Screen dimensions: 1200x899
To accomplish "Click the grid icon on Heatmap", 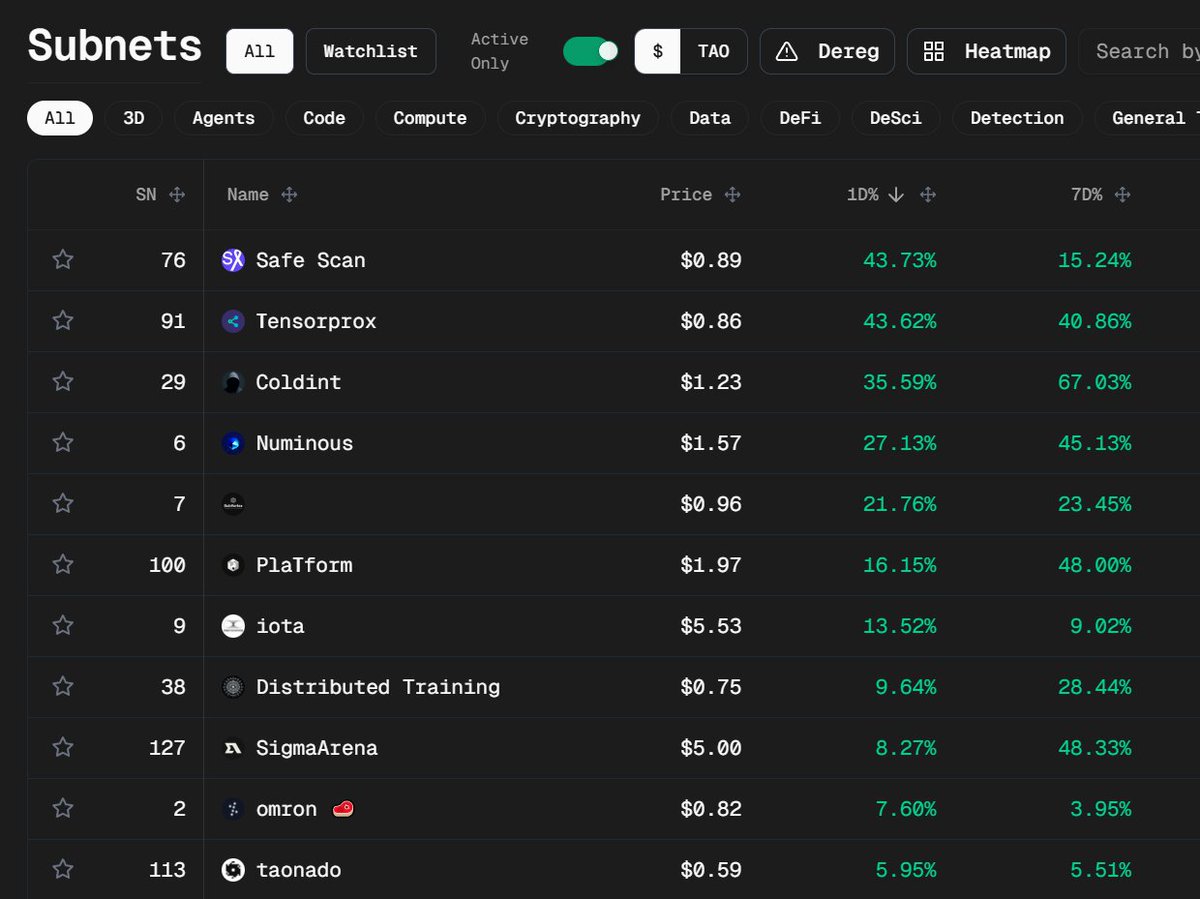I will coord(933,51).
